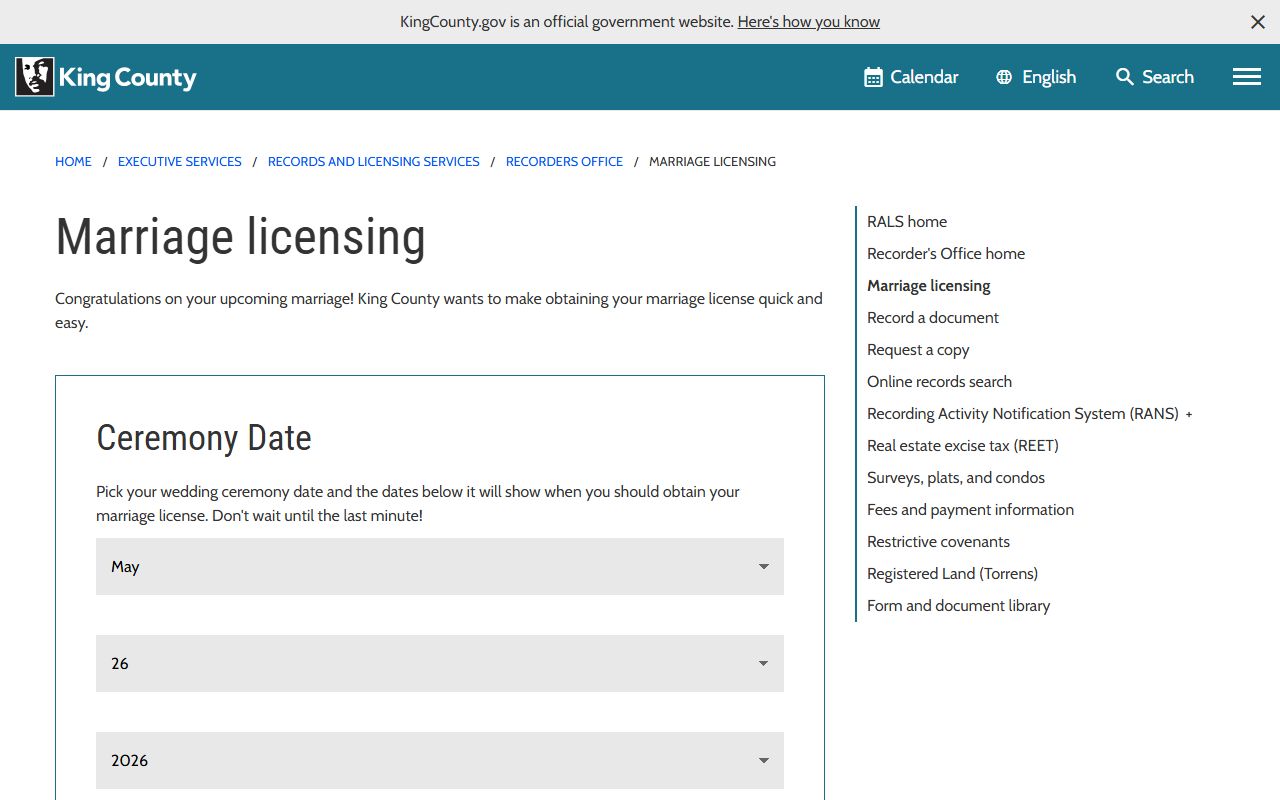The image size is (1280, 800).
Task: Select Marriage licensing in sidebar
Action: coord(929,286)
